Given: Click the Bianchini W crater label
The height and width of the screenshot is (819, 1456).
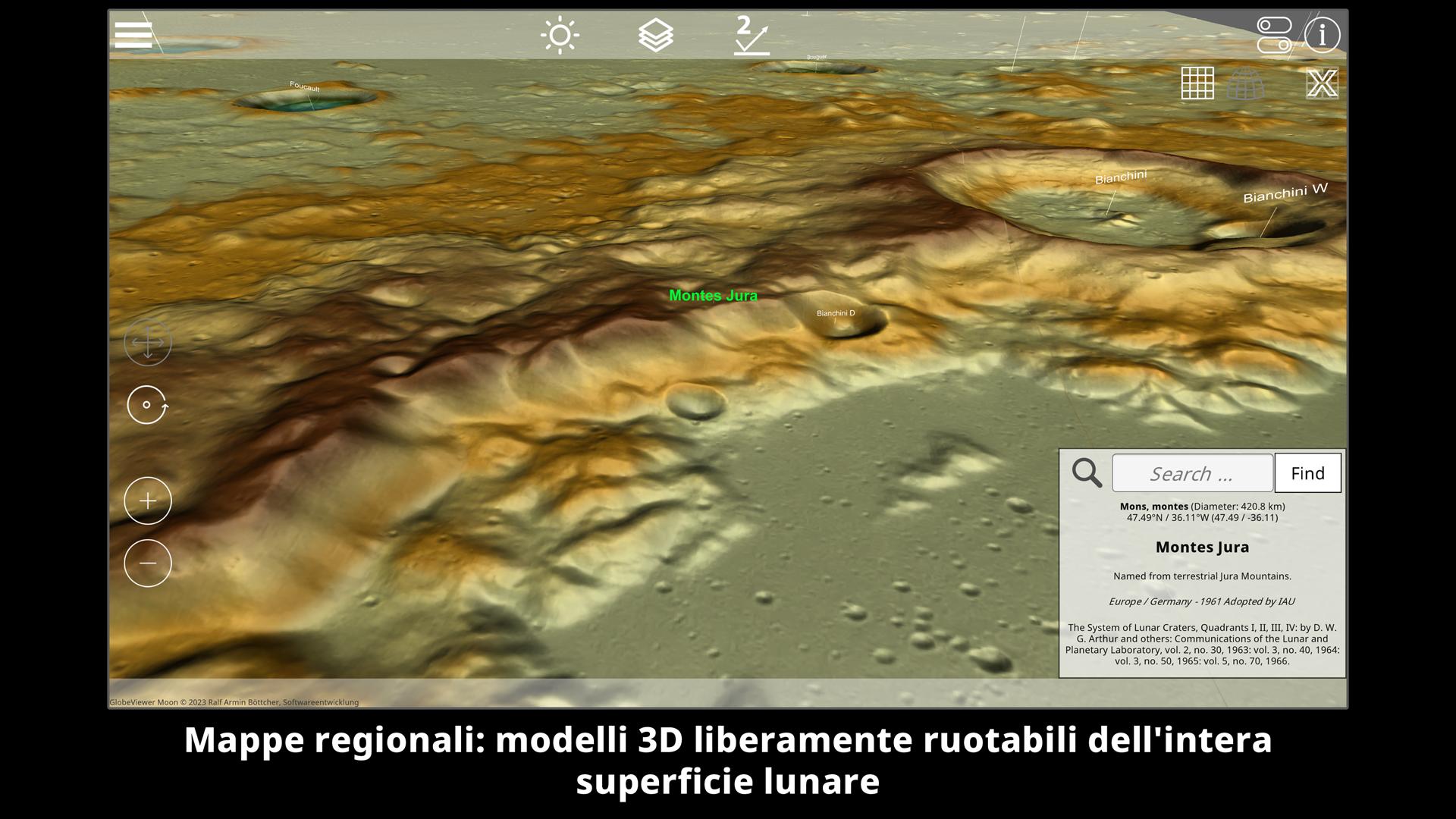Looking at the screenshot, I should point(1285,193).
